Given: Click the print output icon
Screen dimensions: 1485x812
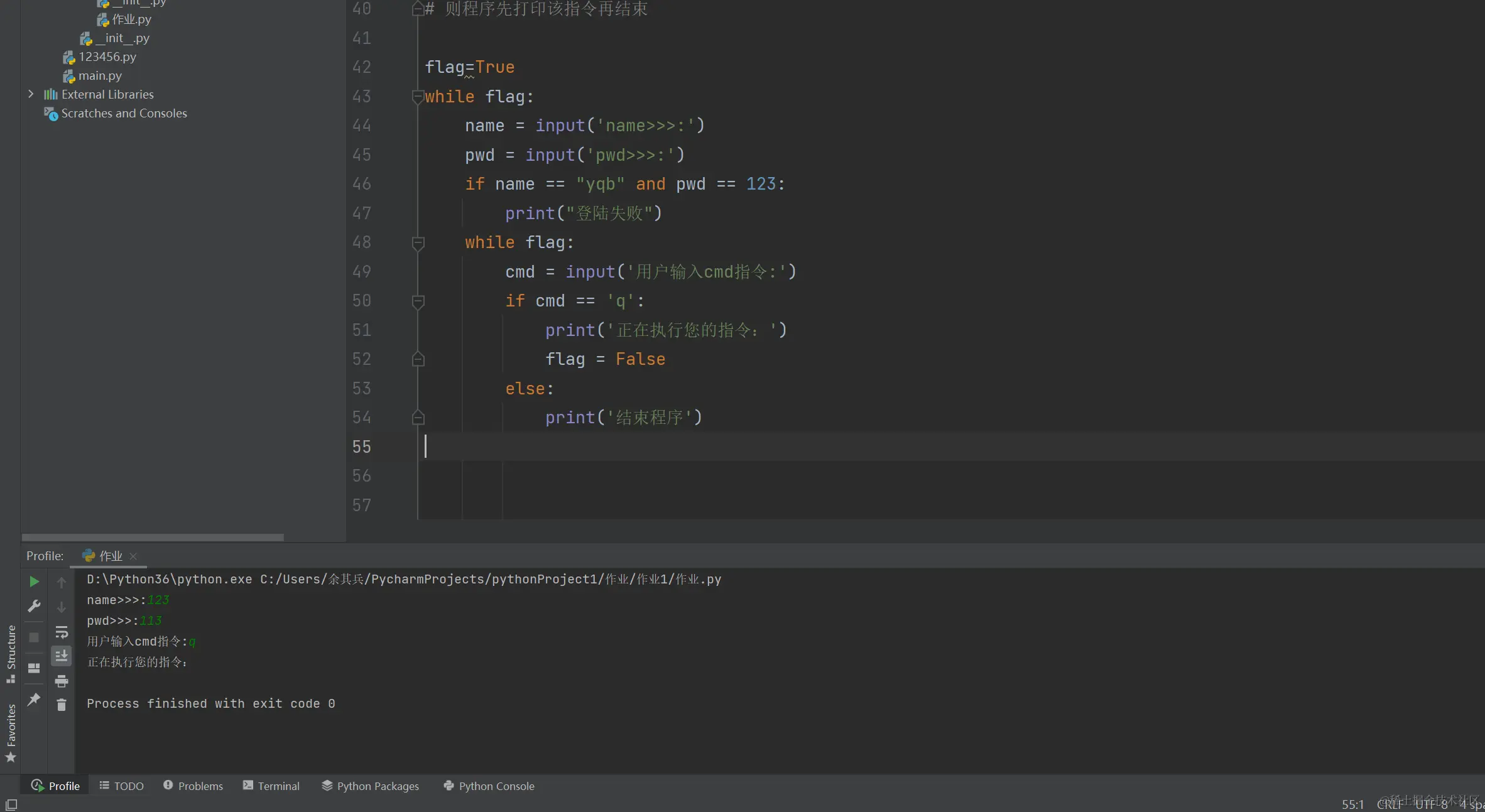Looking at the screenshot, I should point(61,681).
